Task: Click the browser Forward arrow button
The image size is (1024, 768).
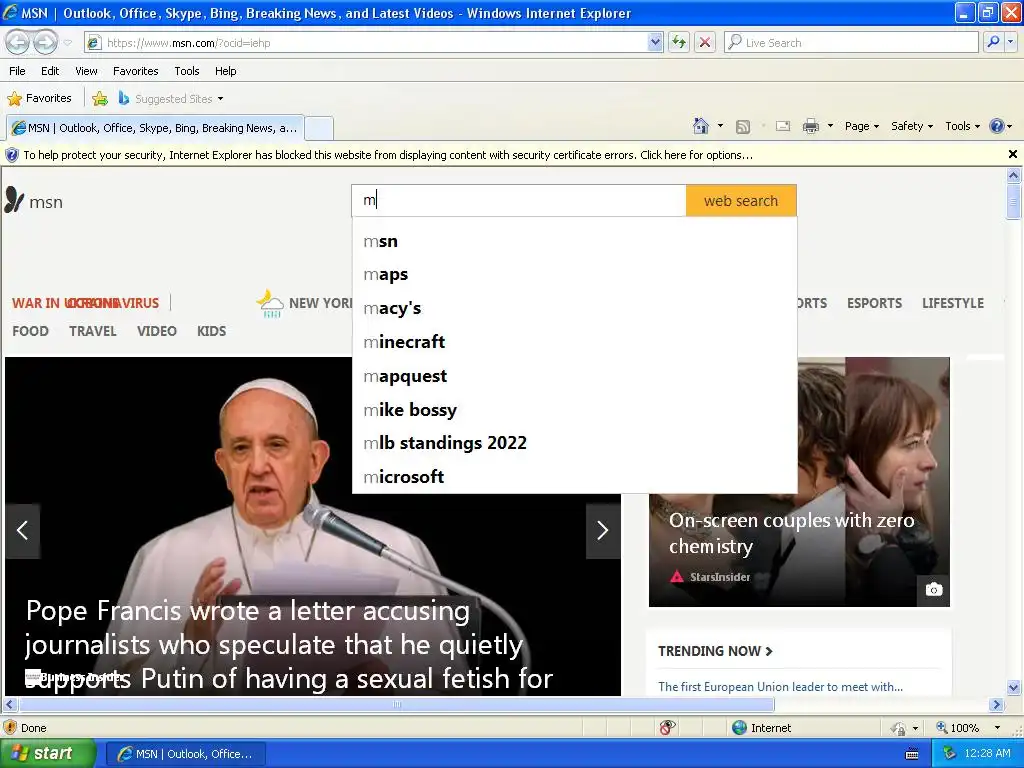Action: point(45,42)
